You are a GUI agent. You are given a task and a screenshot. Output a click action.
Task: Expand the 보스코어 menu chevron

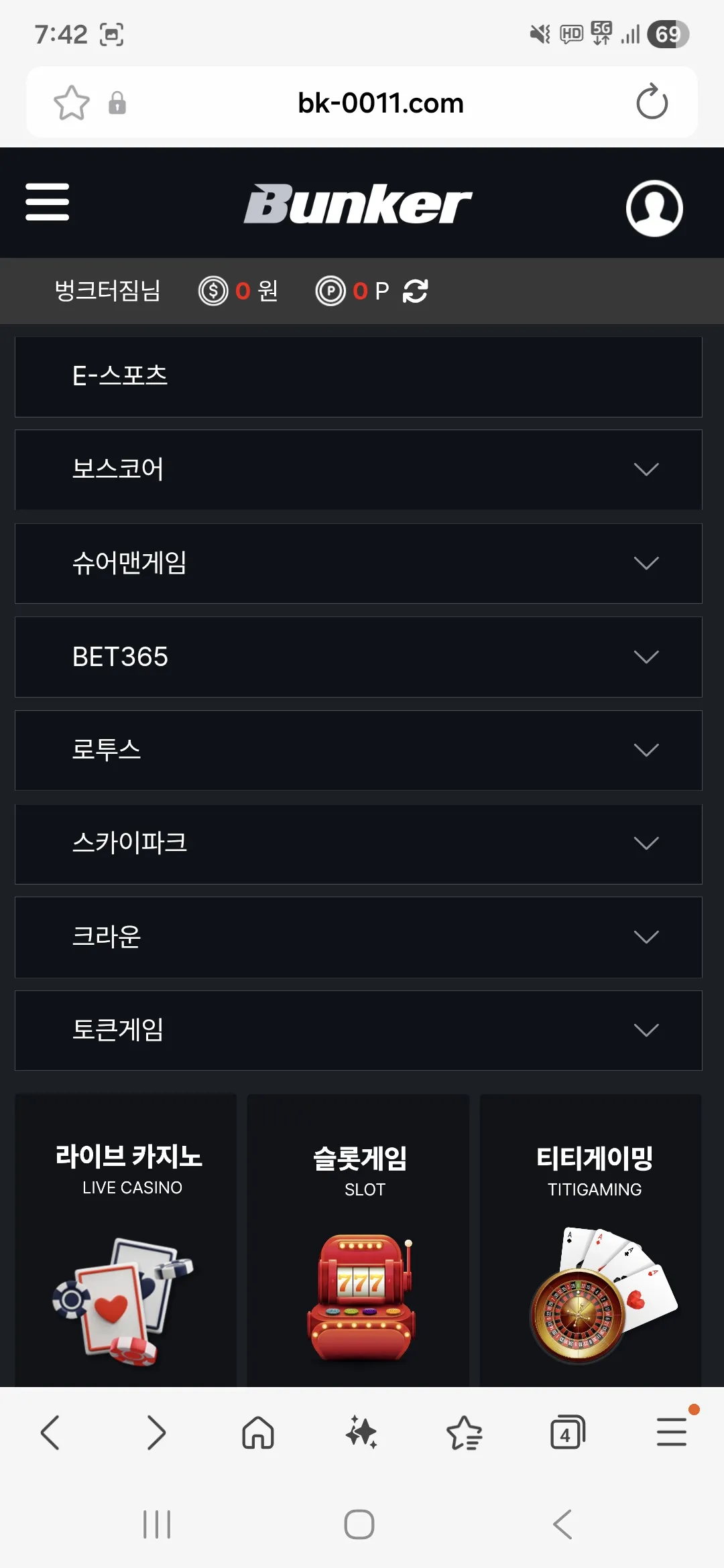[x=646, y=469]
